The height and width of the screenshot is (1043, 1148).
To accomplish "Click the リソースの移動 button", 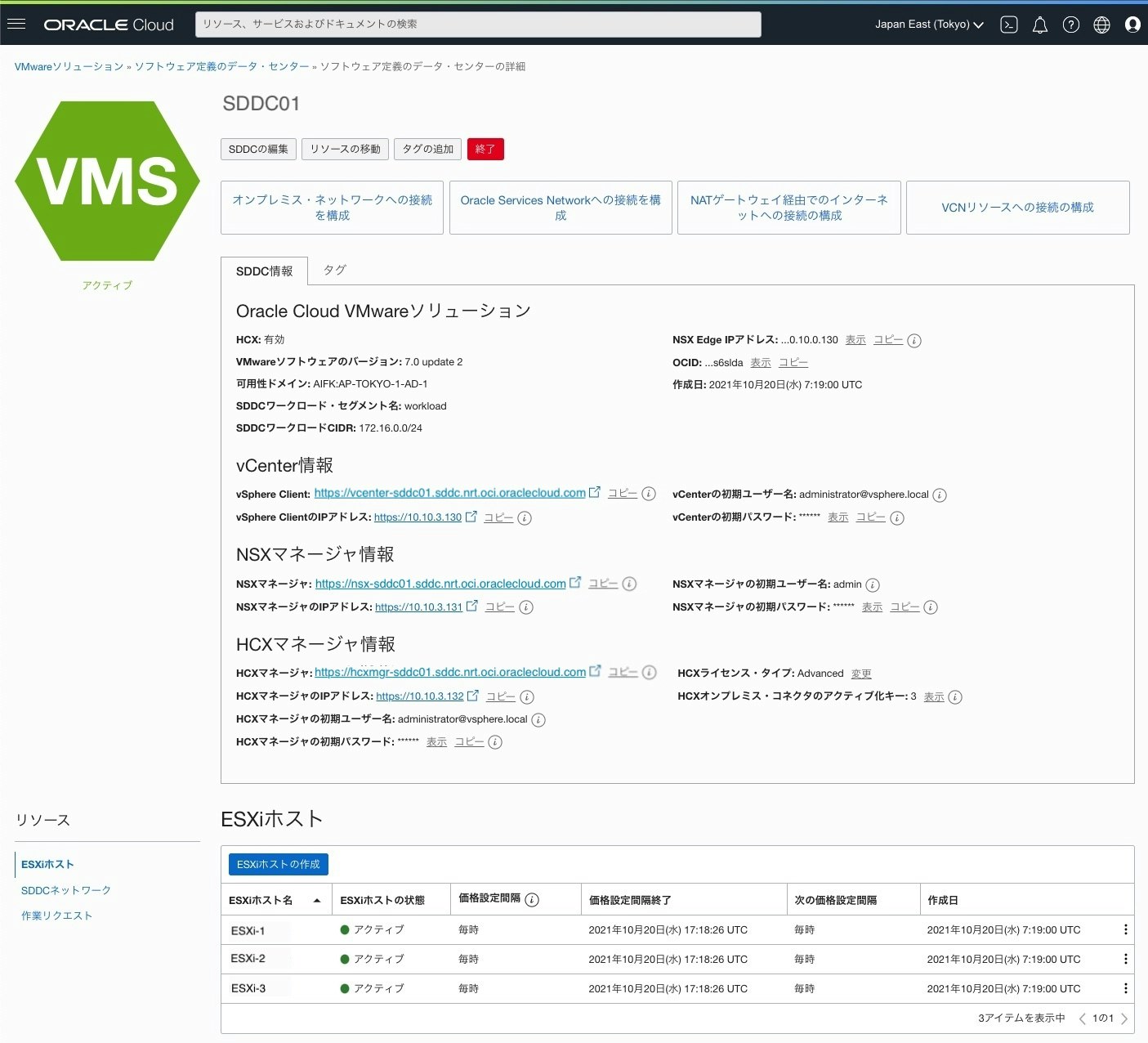I will click(345, 149).
